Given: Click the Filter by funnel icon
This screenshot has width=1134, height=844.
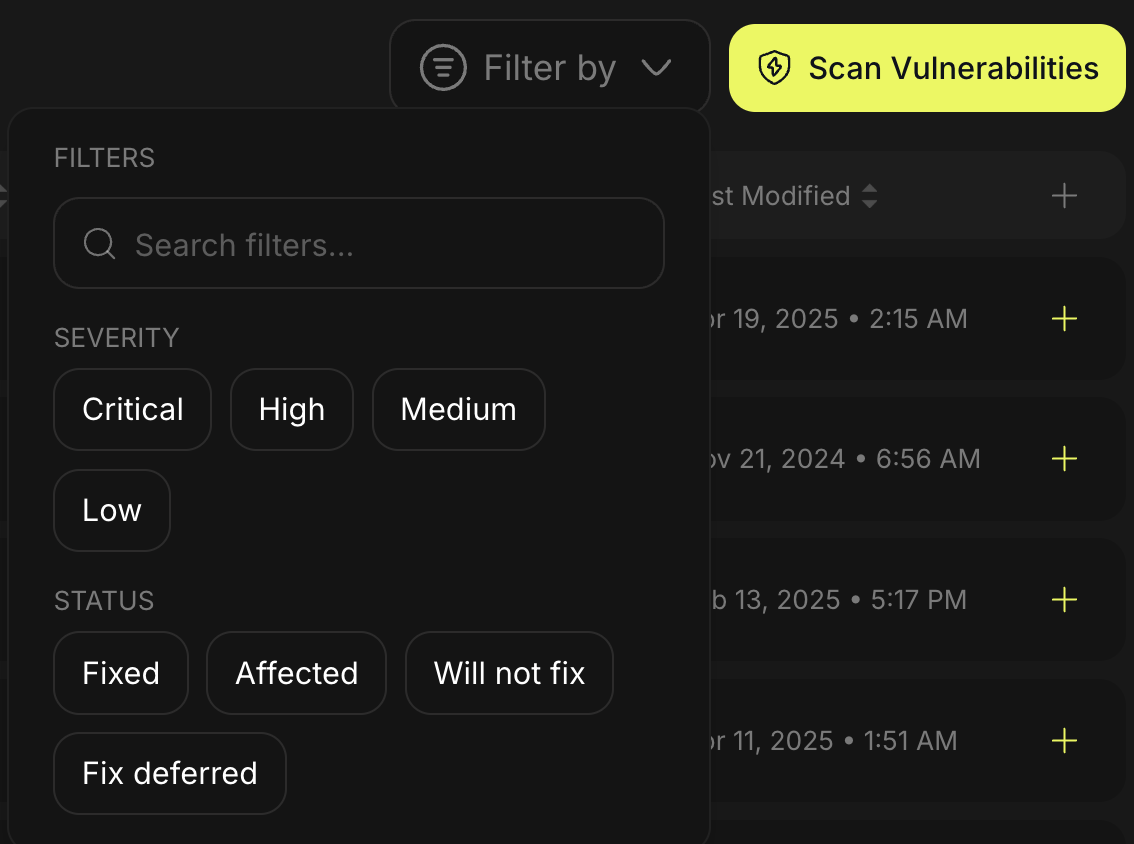Looking at the screenshot, I should pyautogui.click(x=443, y=67).
